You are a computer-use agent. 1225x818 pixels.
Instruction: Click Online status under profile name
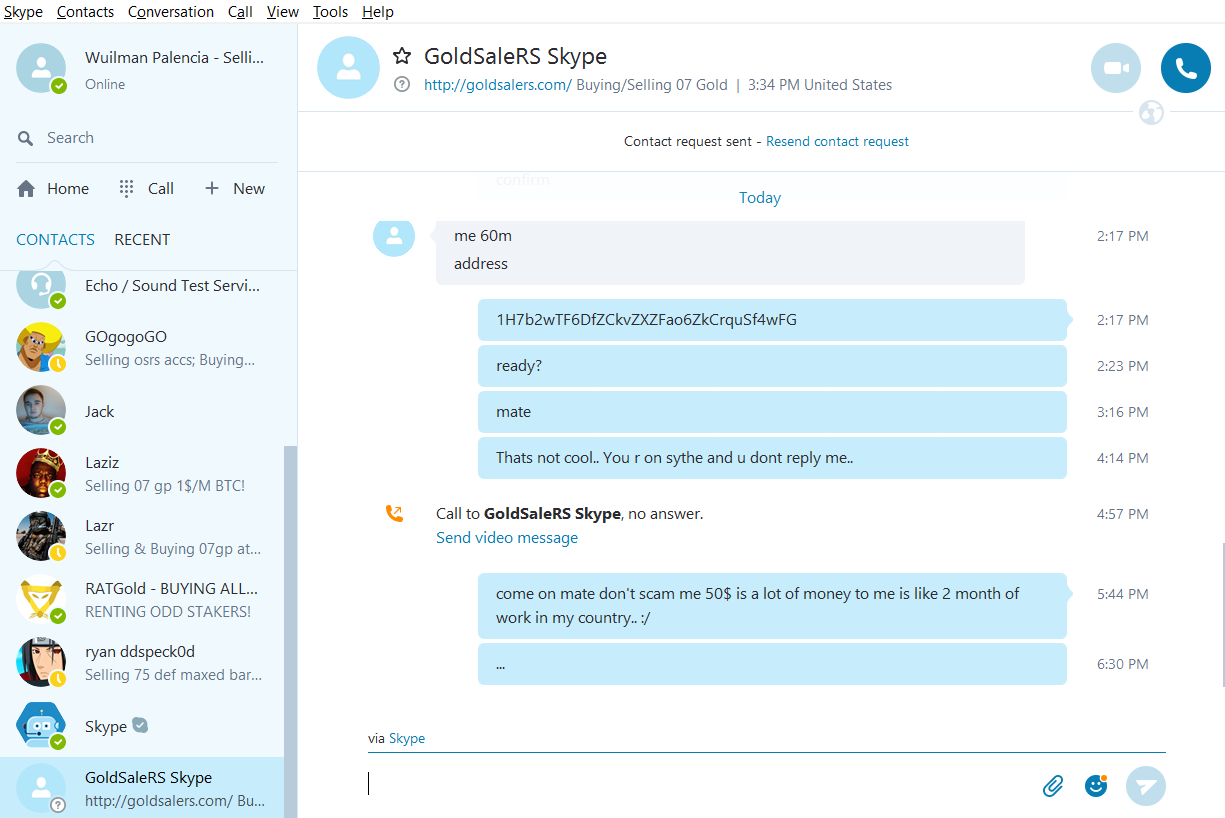click(105, 85)
